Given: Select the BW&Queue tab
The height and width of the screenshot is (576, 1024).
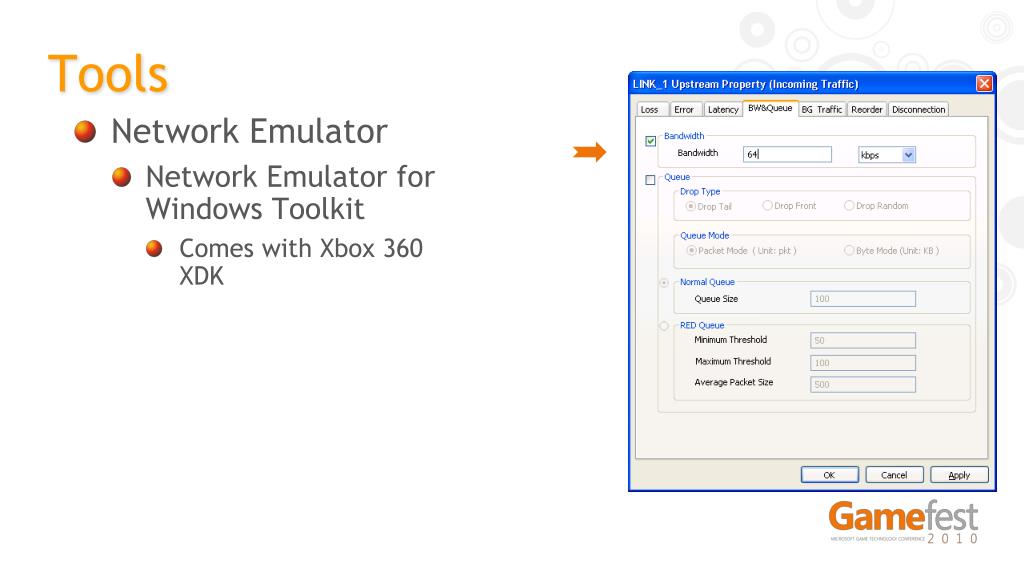Looking at the screenshot, I should click(770, 108).
